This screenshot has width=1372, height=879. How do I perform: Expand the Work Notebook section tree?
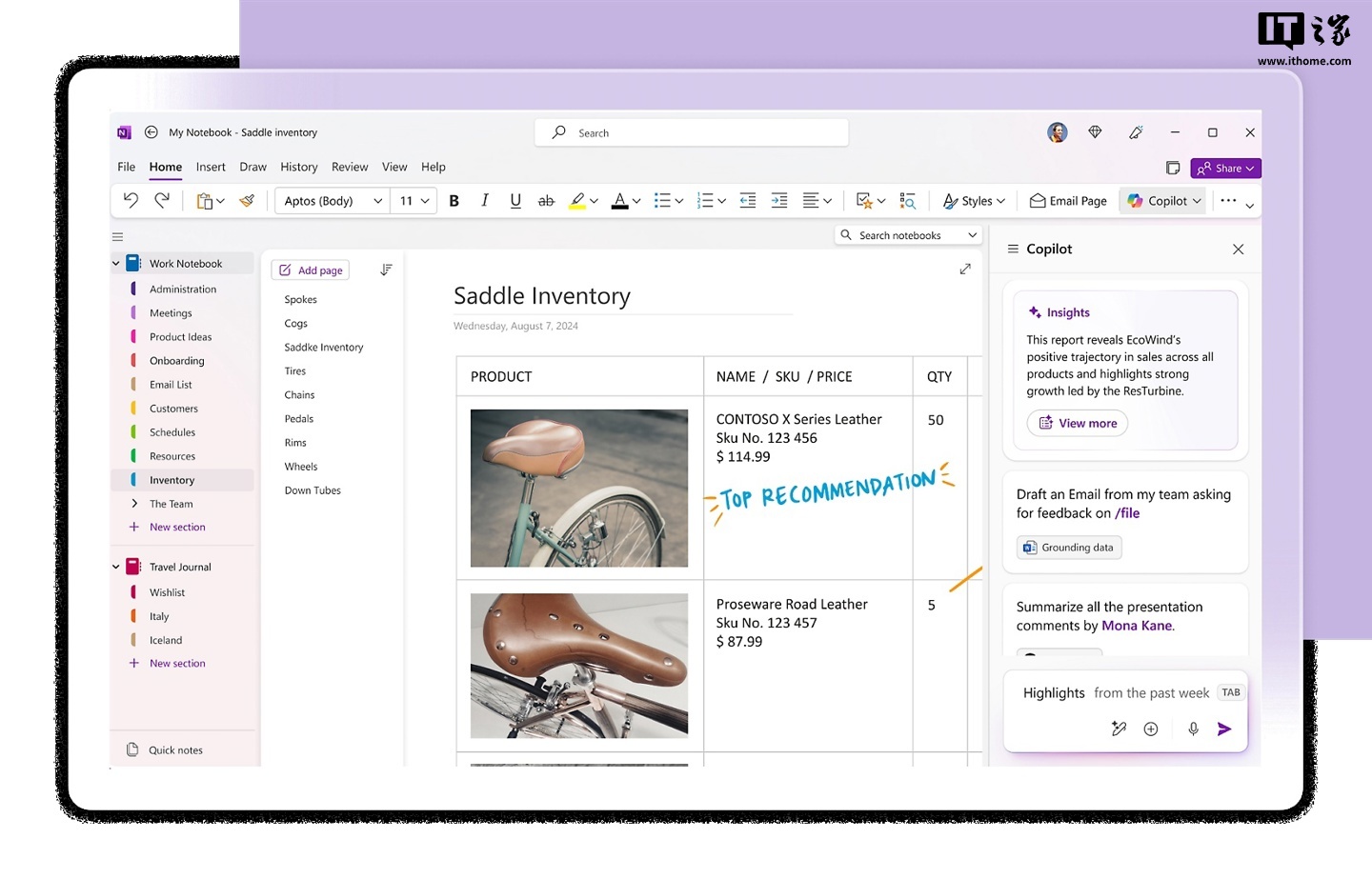(x=115, y=263)
